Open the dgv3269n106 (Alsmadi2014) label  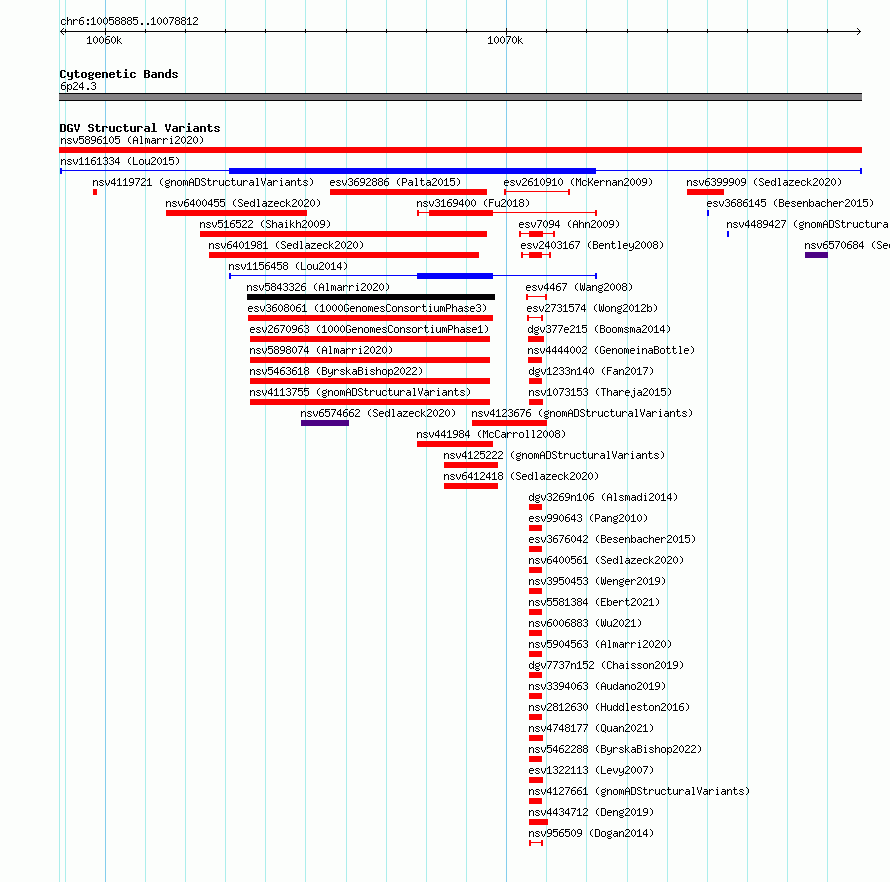(603, 497)
